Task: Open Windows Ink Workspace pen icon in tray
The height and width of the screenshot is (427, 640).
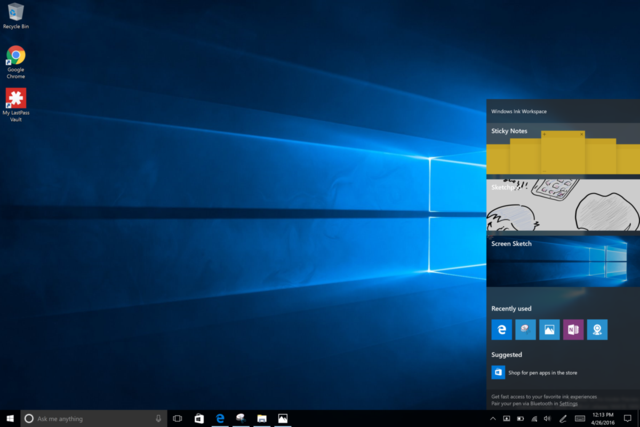Action: pyautogui.click(x=563, y=418)
